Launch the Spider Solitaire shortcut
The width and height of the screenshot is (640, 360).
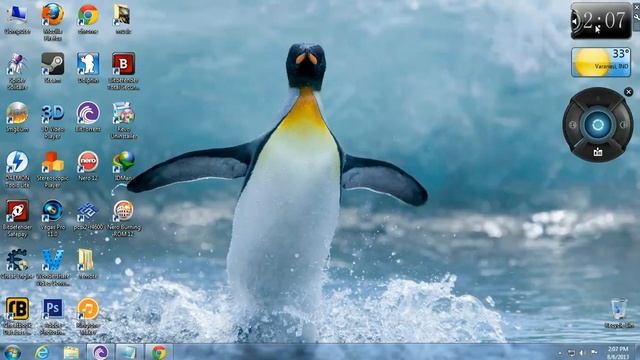[x=17, y=71]
